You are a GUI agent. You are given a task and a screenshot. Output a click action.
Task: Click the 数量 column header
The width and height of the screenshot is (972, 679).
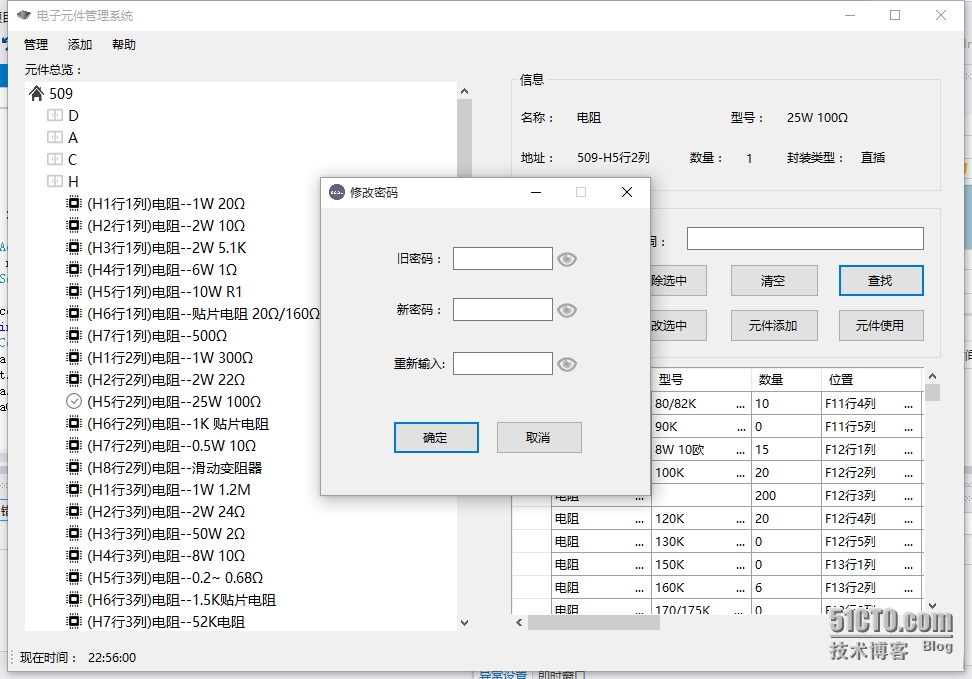point(787,379)
